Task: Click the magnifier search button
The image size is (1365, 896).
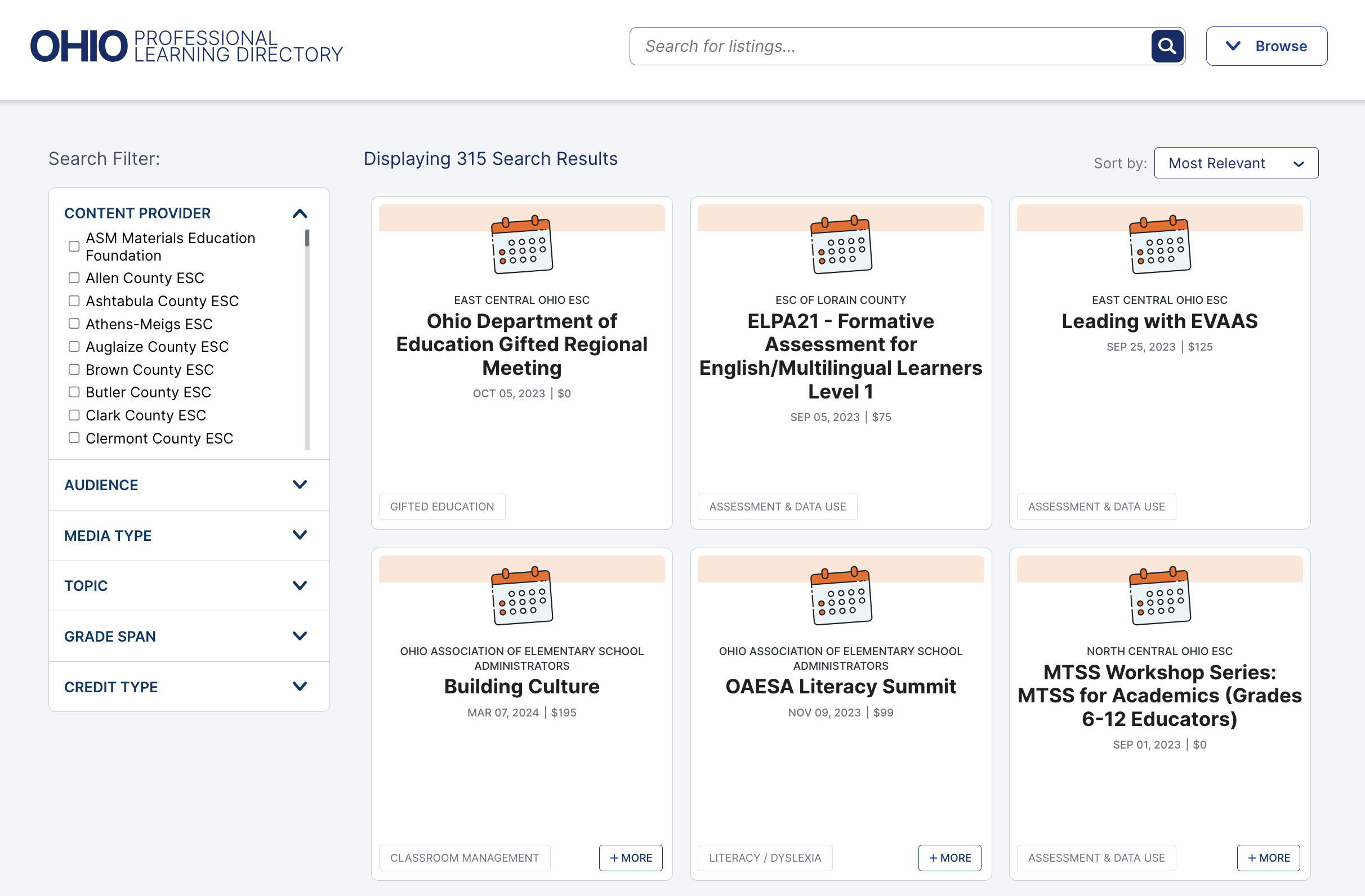Action: point(1167,46)
